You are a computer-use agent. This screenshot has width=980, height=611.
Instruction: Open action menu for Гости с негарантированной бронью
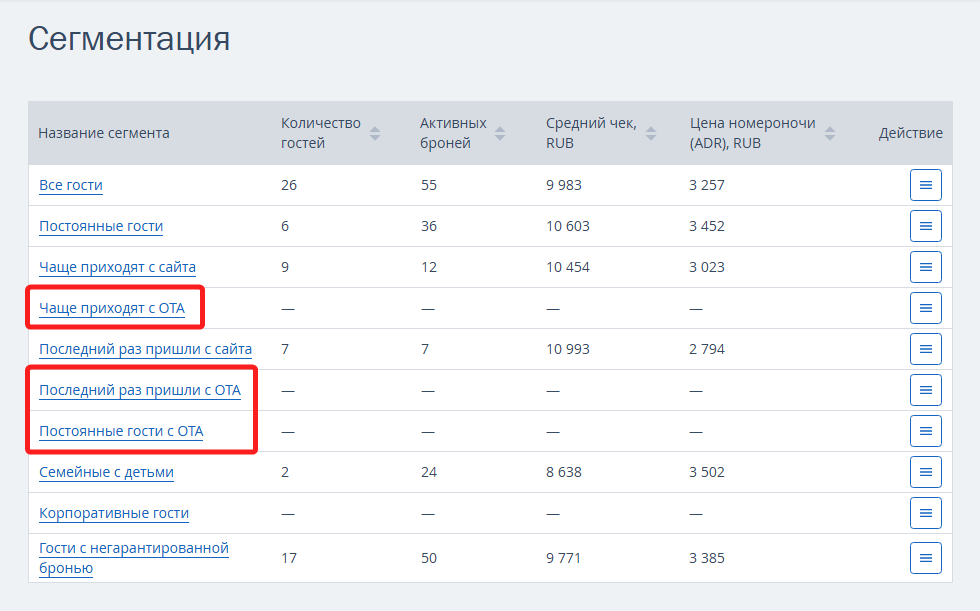pos(926,558)
